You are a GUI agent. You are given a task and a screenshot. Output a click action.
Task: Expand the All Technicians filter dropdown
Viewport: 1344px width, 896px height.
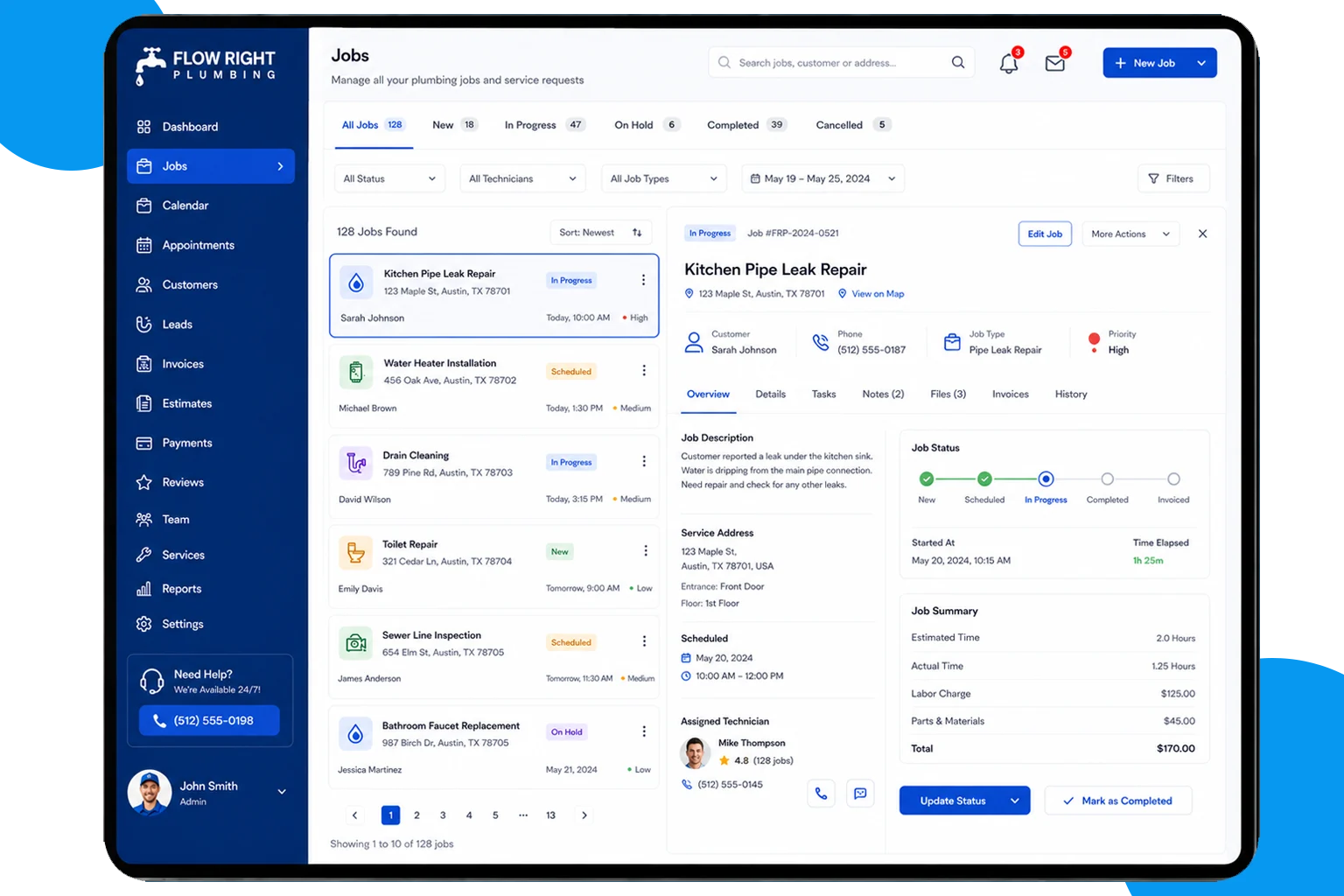(x=523, y=178)
